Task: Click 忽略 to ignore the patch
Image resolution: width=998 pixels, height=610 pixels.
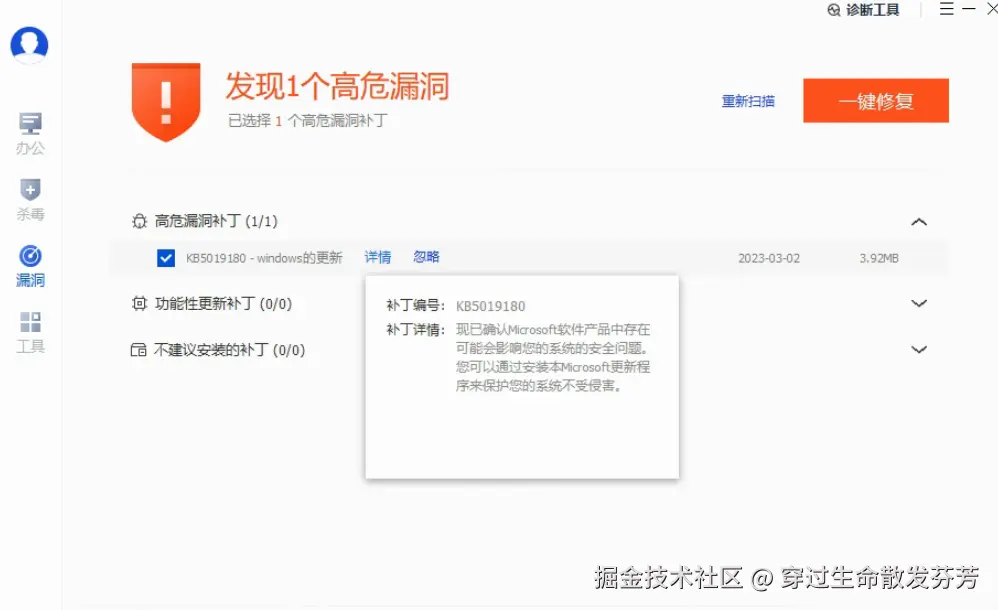Action: click(425, 257)
